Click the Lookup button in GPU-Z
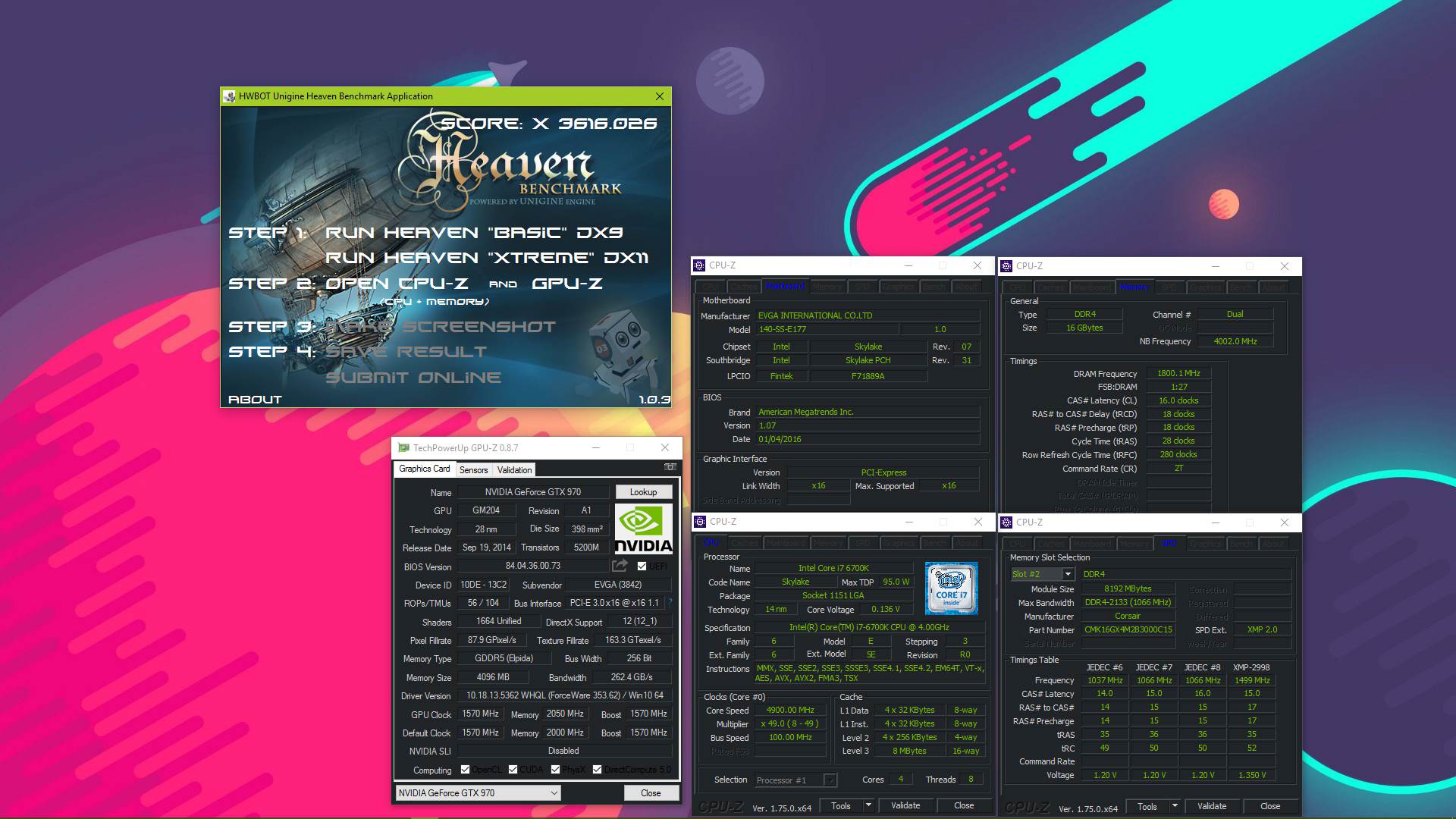 click(x=643, y=491)
